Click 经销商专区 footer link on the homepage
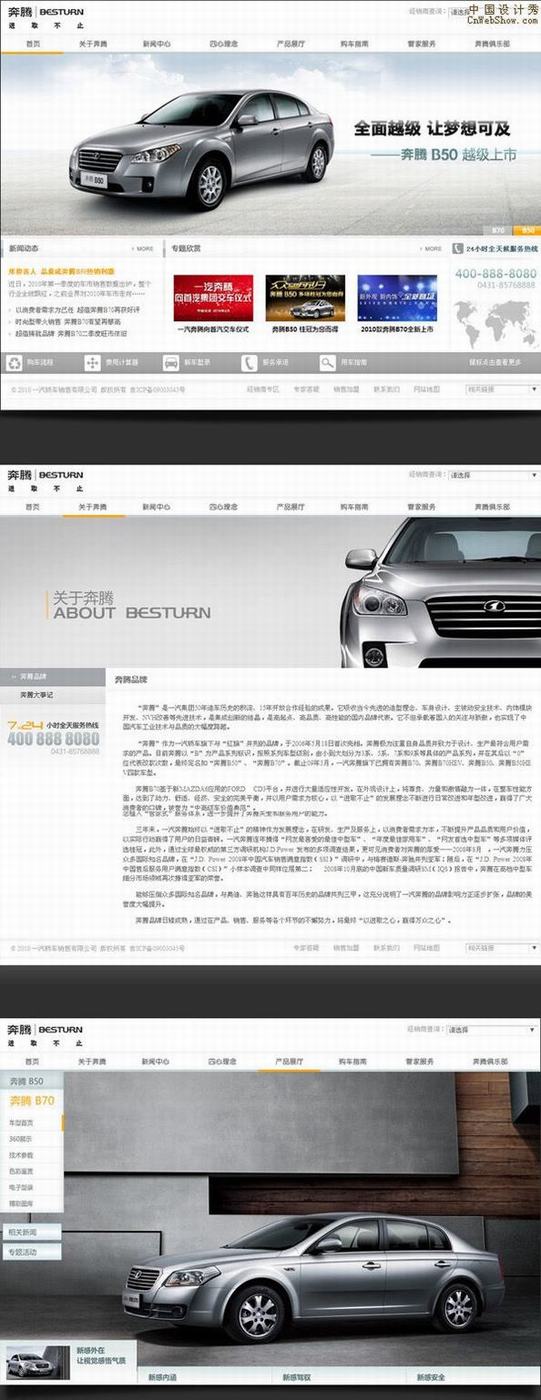 click(x=261, y=388)
